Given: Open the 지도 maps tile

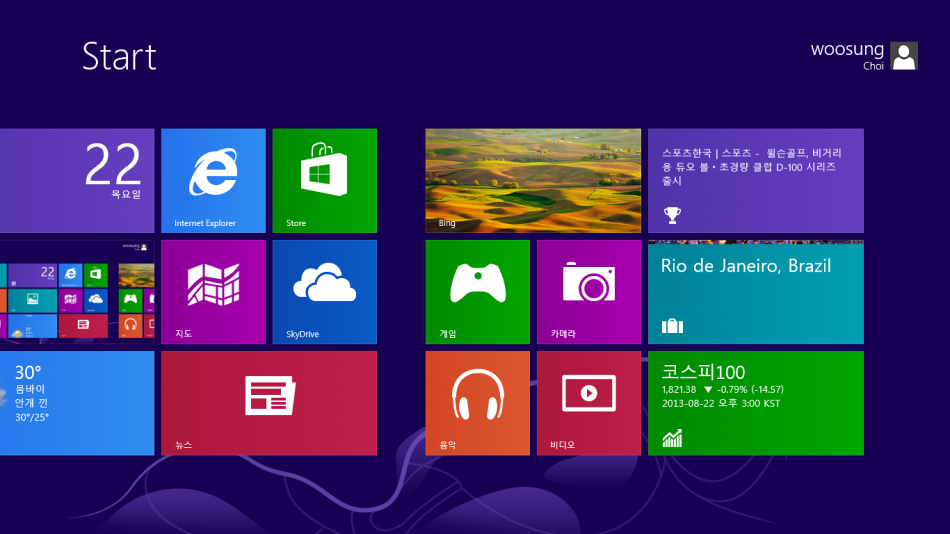Looking at the screenshot, I should [x=213, y=292].
